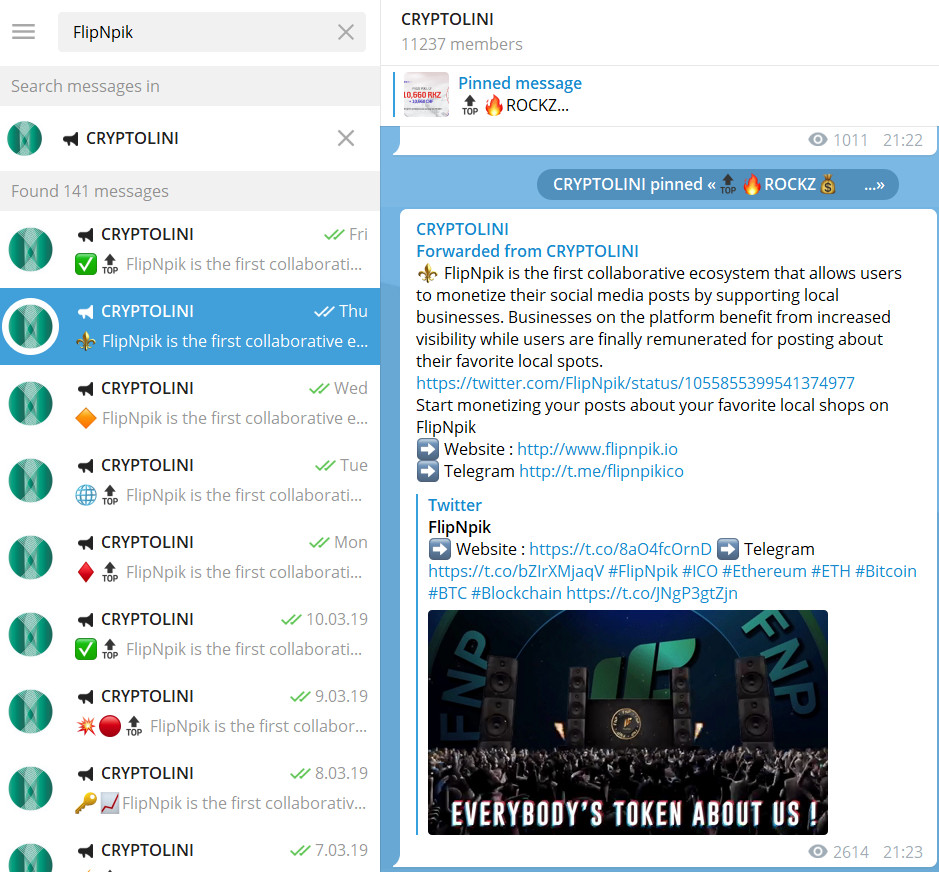The height and width of the screenshot is (872, 939).
Task: Open the Mon CRYPTOLINI search result
Action: click(190, 557)
